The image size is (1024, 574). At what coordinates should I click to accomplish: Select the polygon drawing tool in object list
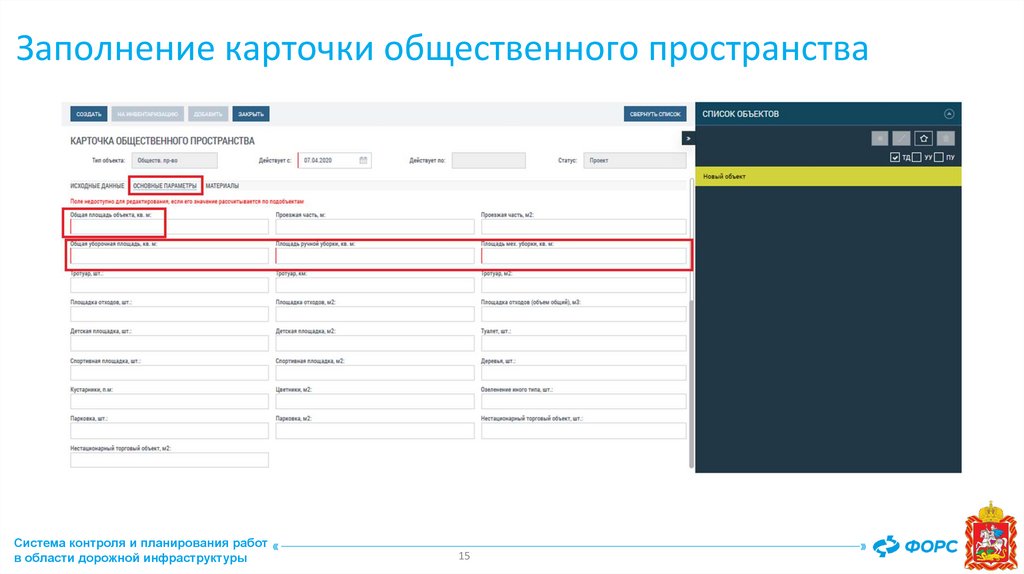(x=923, y=138)
